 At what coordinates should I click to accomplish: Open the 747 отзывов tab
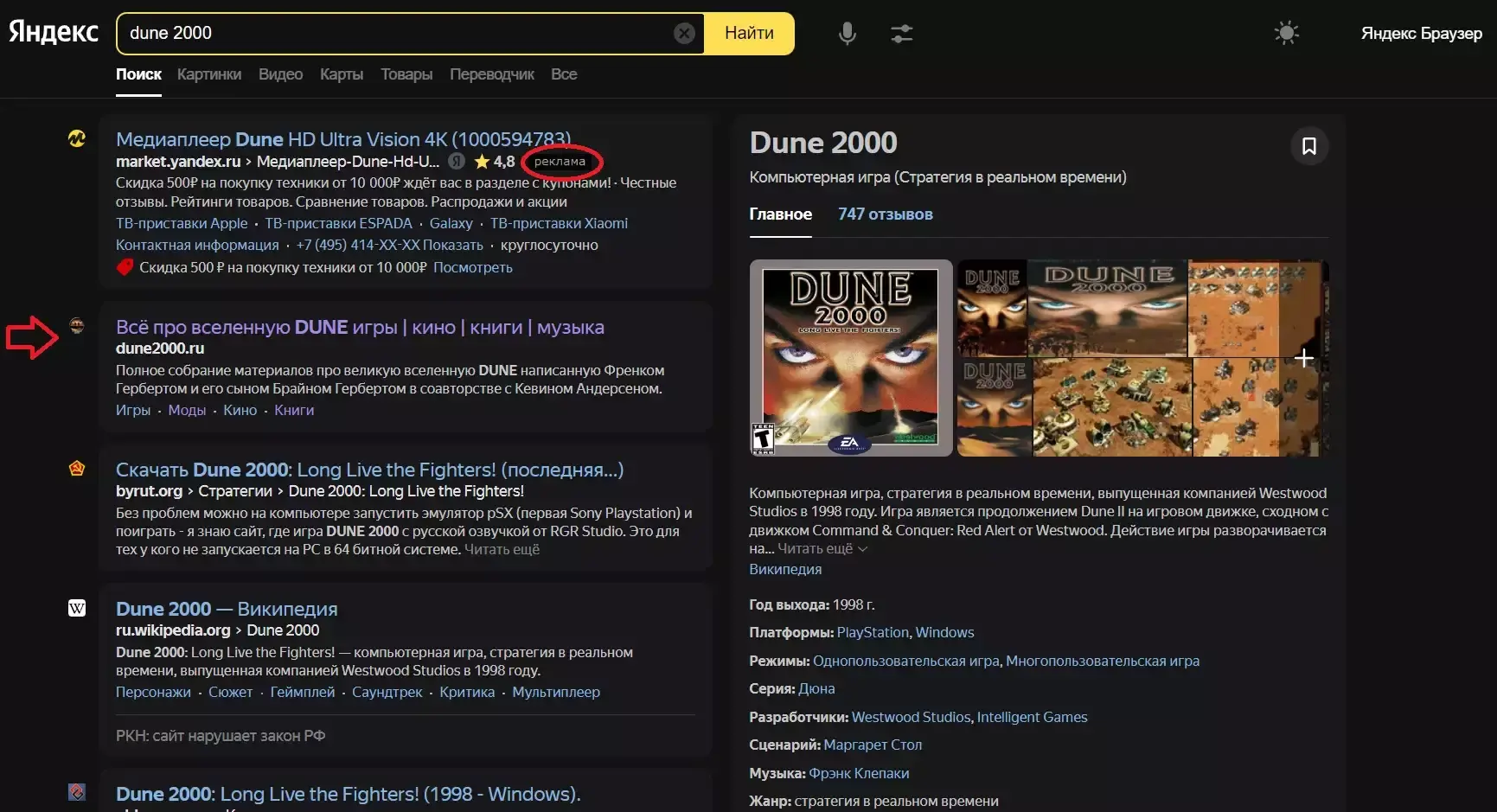point(885,214)
